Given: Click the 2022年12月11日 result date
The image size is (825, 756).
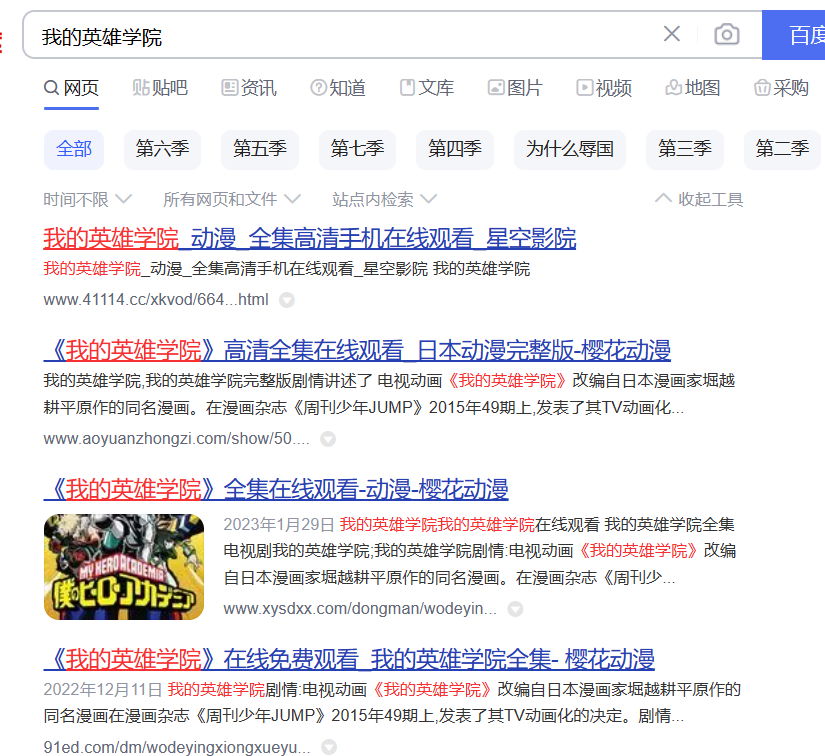Looking at the screenshot, I should click(103, 690).
